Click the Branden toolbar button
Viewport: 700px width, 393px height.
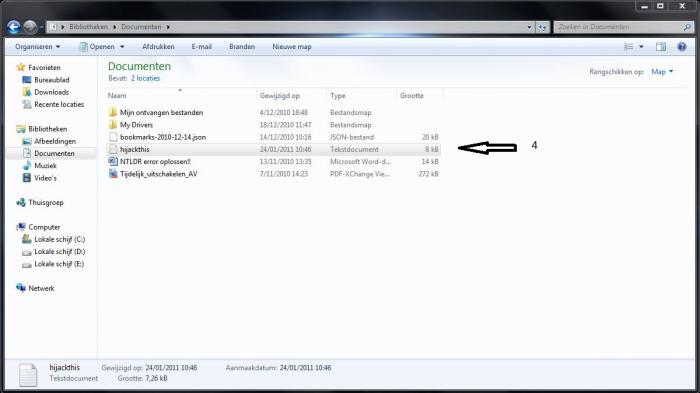coord(242,46)
